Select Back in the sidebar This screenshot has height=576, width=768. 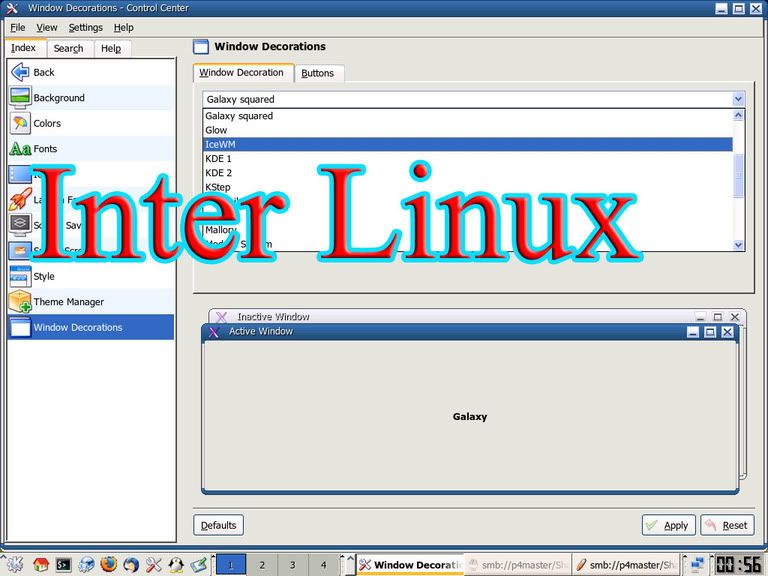pyautogui.click(x=91, y=72)
